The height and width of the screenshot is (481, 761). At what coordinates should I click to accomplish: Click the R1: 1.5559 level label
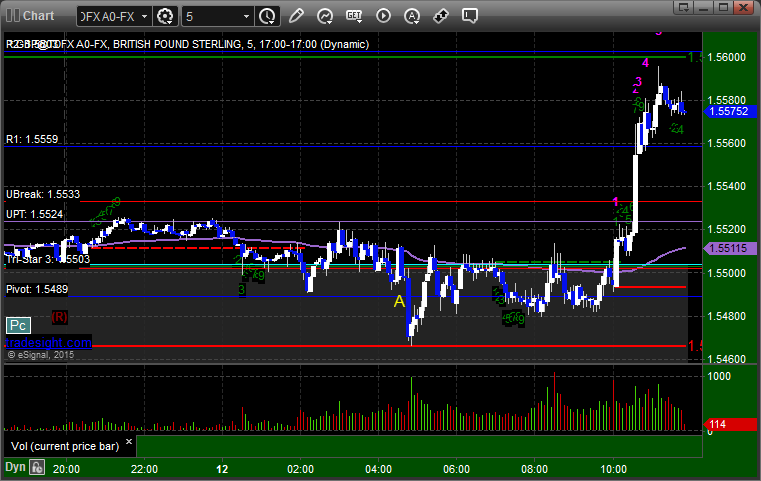(x=32, y=139)
